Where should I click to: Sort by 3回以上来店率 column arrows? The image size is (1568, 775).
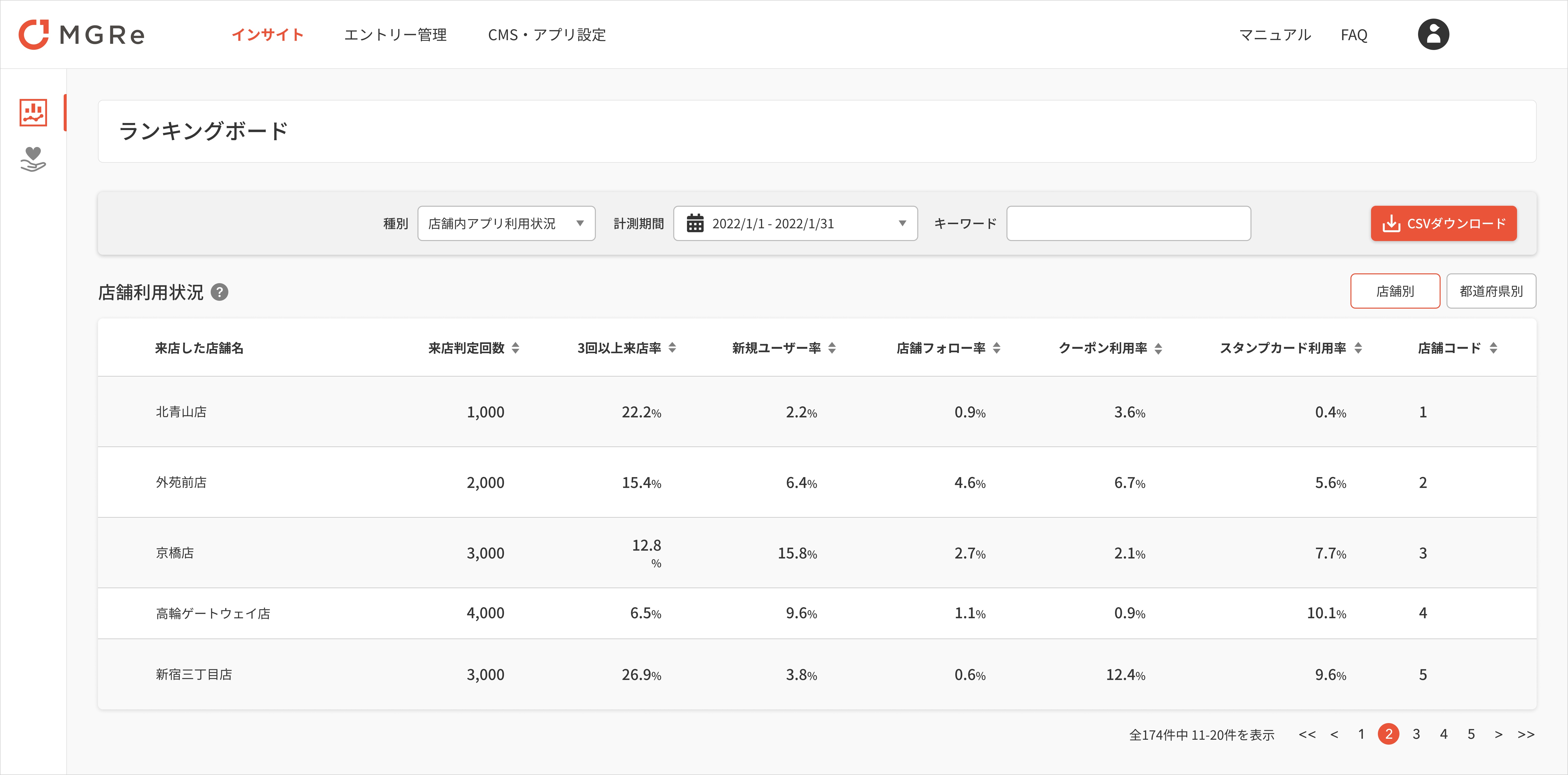[672, 348]
